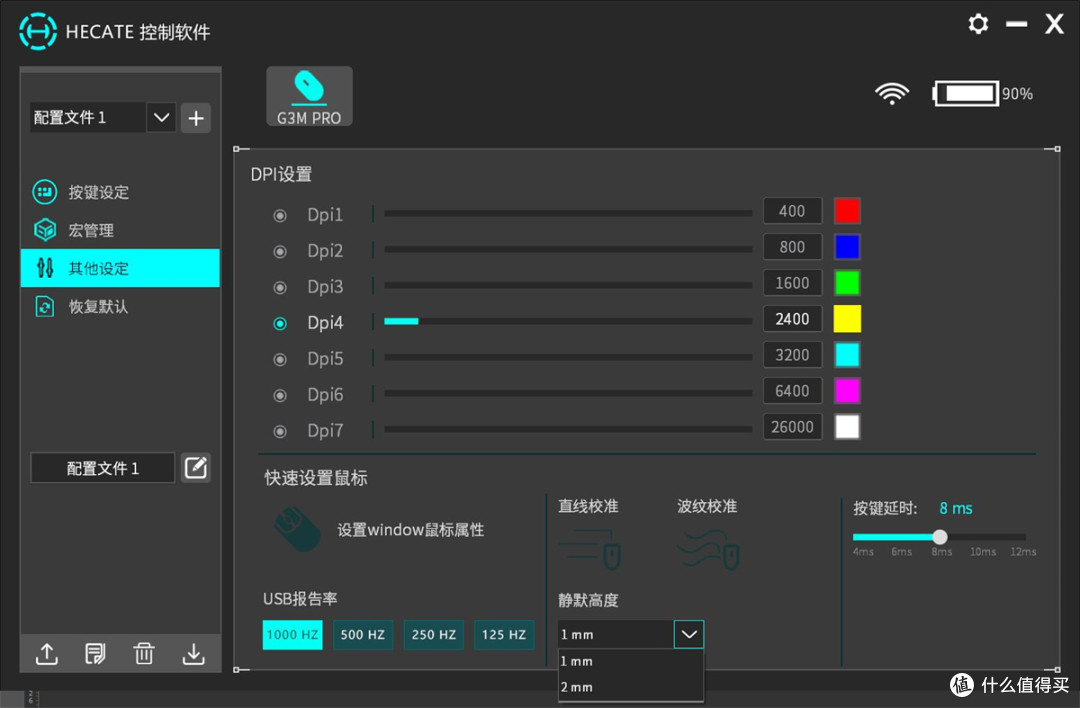Open the yellow Dpi4 color swatch
The image size is (1080, 708).
click(847, 319)
